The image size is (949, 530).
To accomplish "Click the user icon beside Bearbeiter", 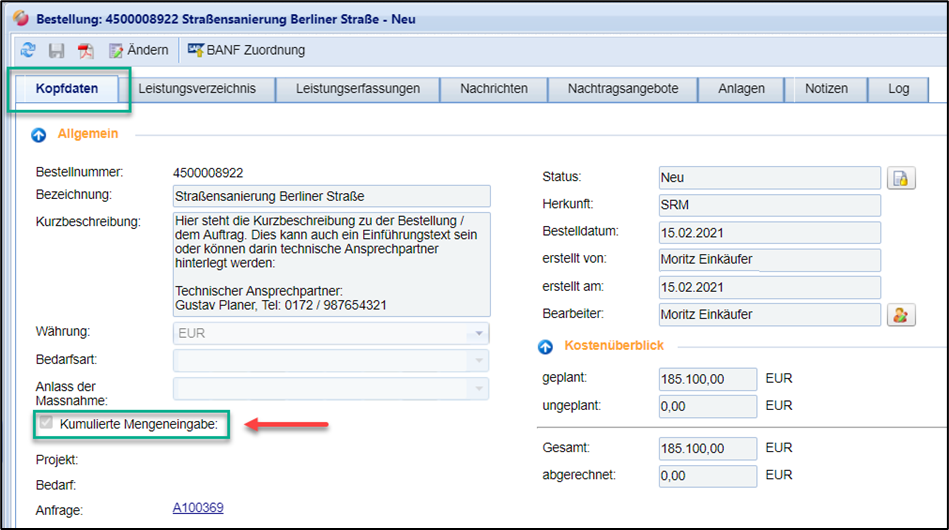I will point(901,315).
